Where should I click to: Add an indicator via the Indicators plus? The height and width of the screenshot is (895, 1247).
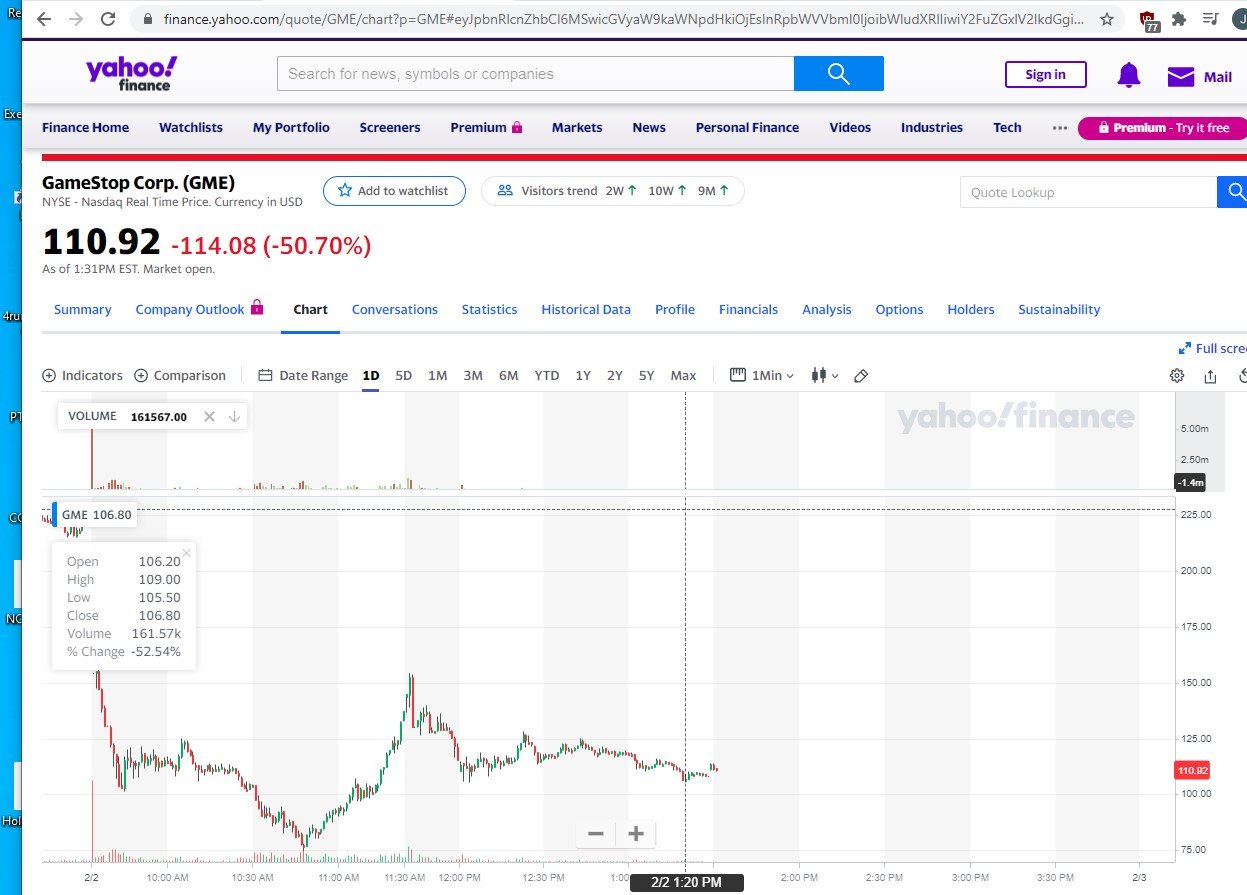pos(82,376)
